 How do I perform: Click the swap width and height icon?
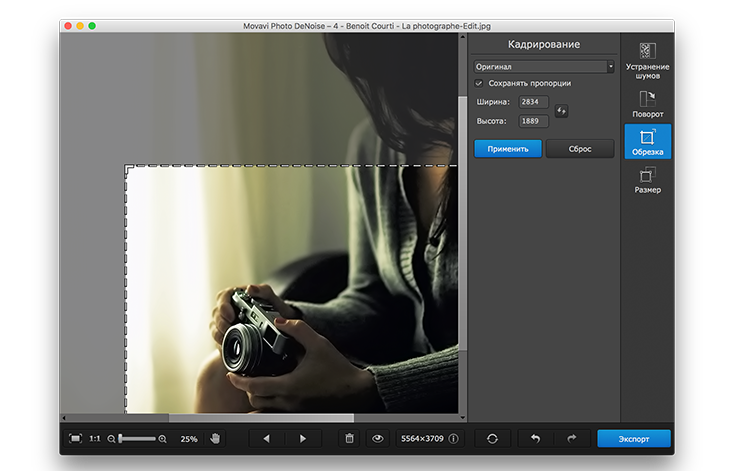(x=561, y=111)
